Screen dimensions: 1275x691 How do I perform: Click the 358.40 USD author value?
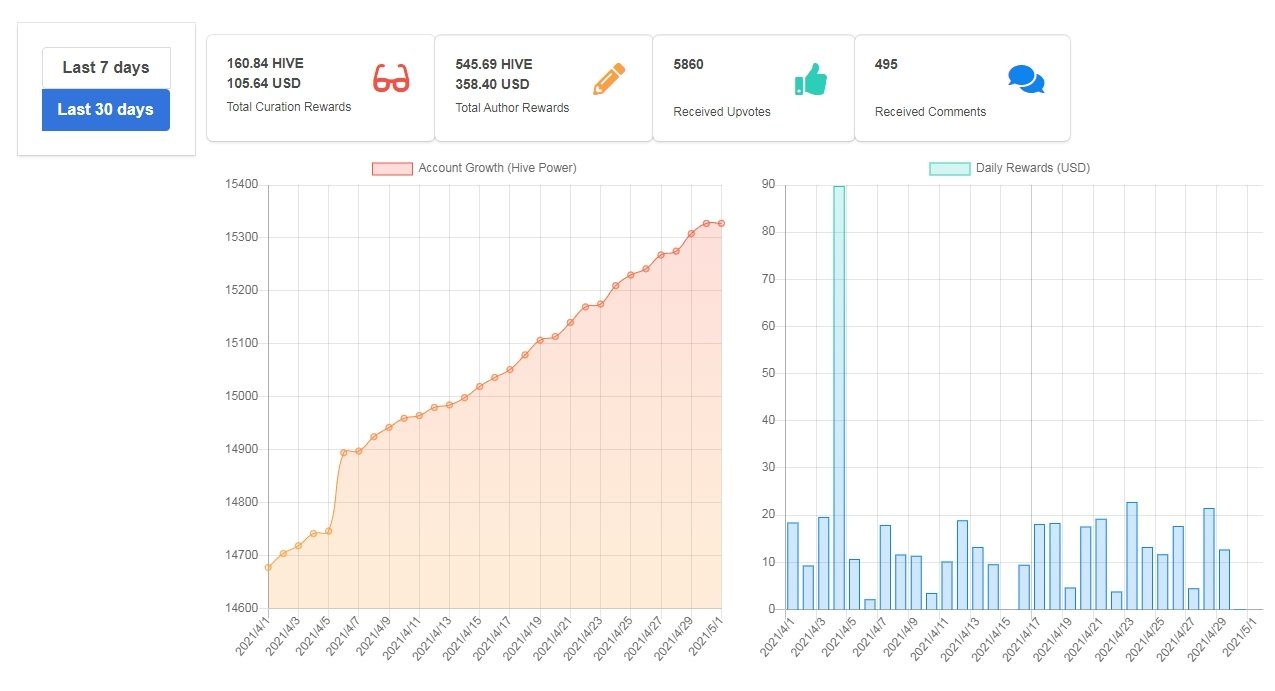pyautogui.click(x=492, y=84)
